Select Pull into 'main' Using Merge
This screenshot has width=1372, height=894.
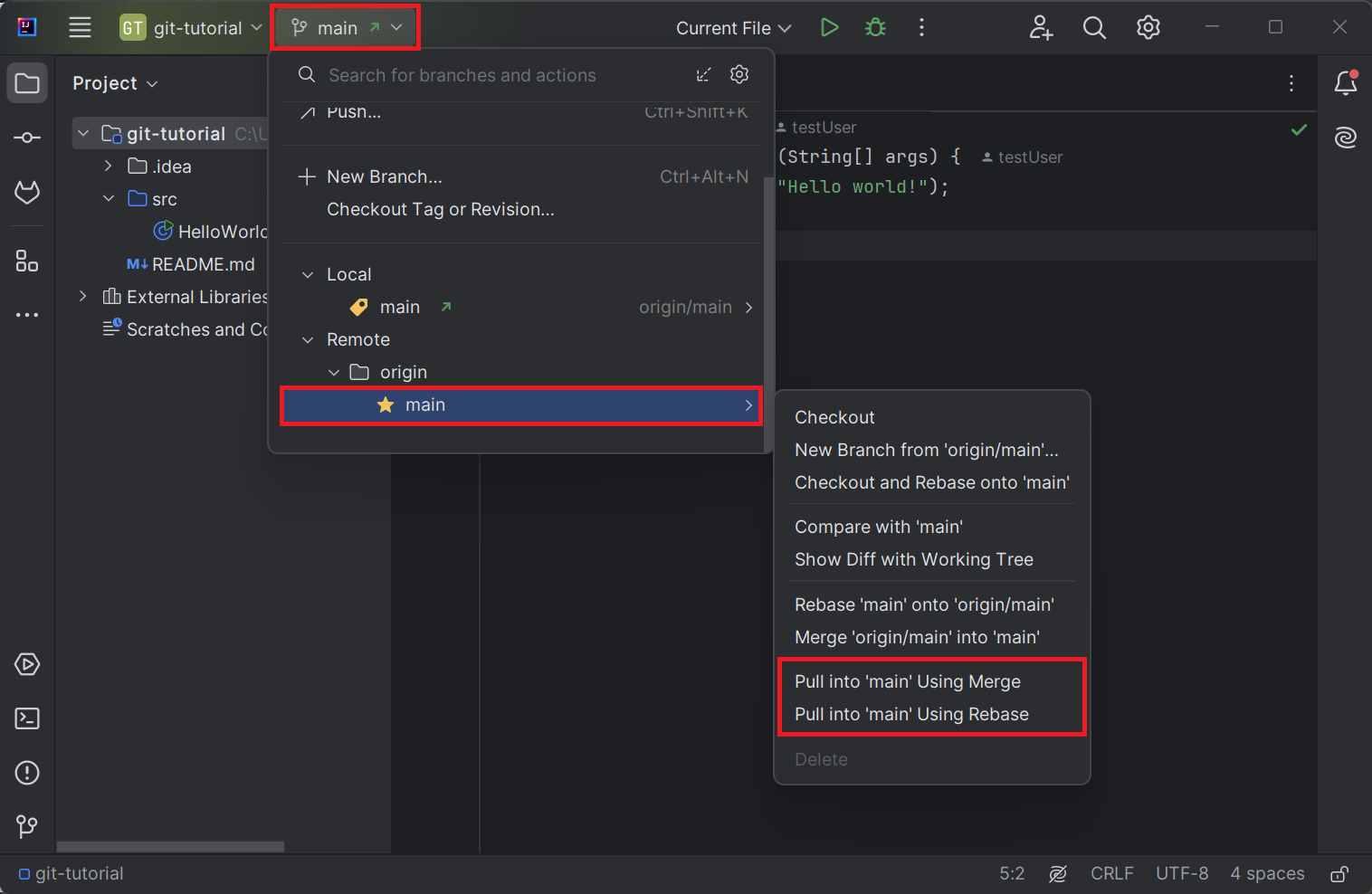tap(908, 681)
